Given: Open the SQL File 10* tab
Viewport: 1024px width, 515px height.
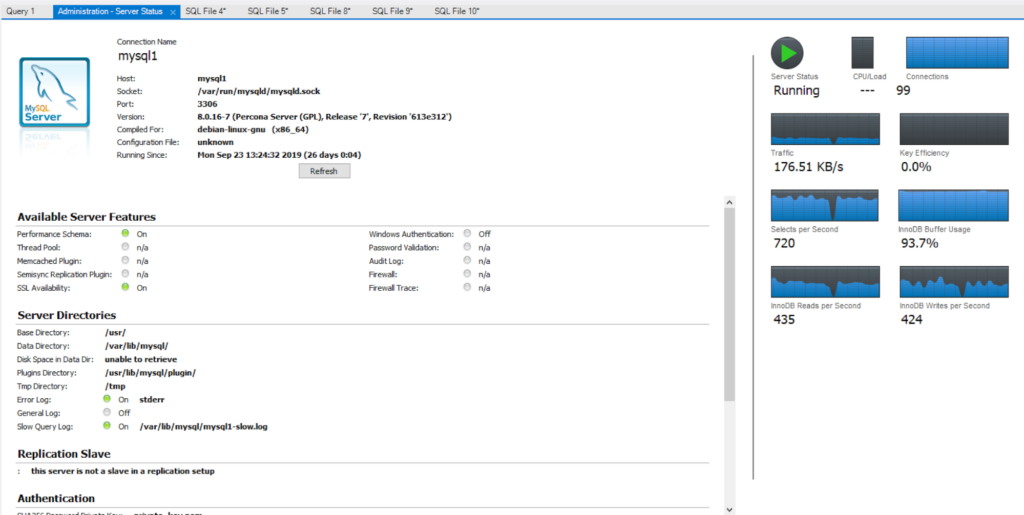Looking at the screenshot, I should 457,12.
